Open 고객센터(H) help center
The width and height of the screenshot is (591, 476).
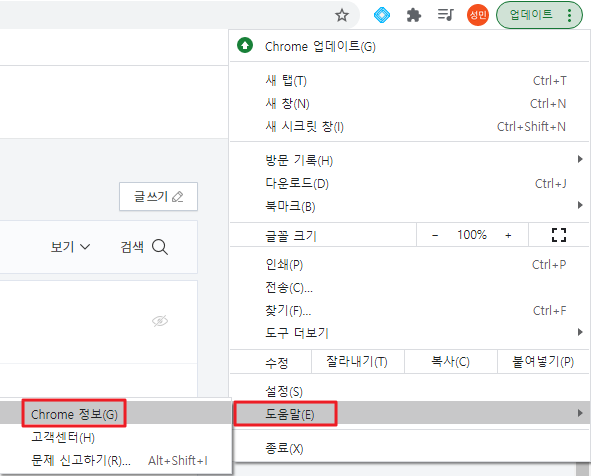115,437
